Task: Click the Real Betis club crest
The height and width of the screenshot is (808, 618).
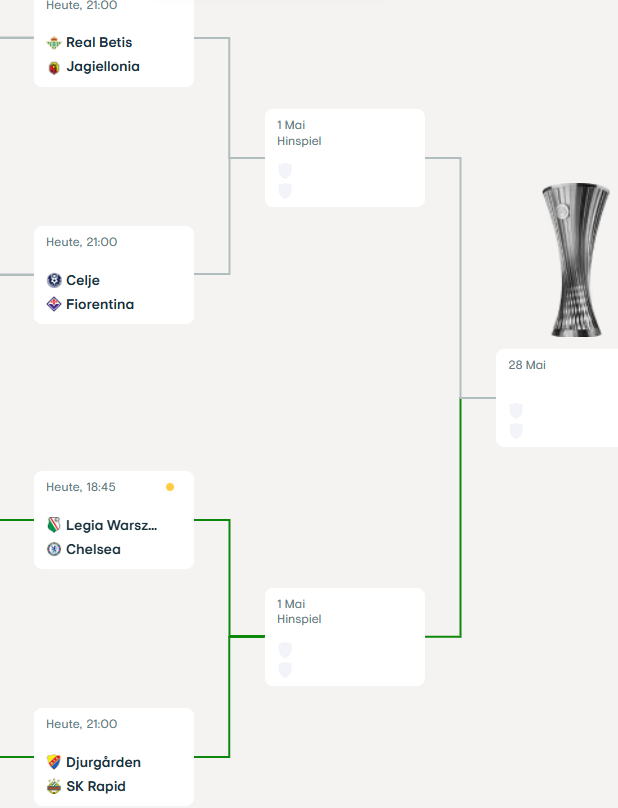Action: 54,43
